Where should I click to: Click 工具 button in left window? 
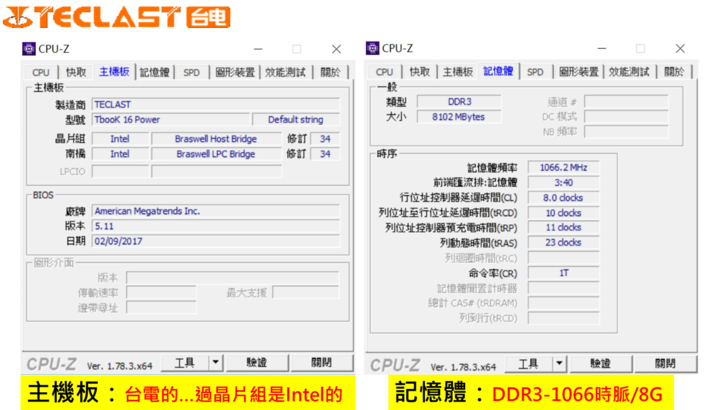click(184, 362)
